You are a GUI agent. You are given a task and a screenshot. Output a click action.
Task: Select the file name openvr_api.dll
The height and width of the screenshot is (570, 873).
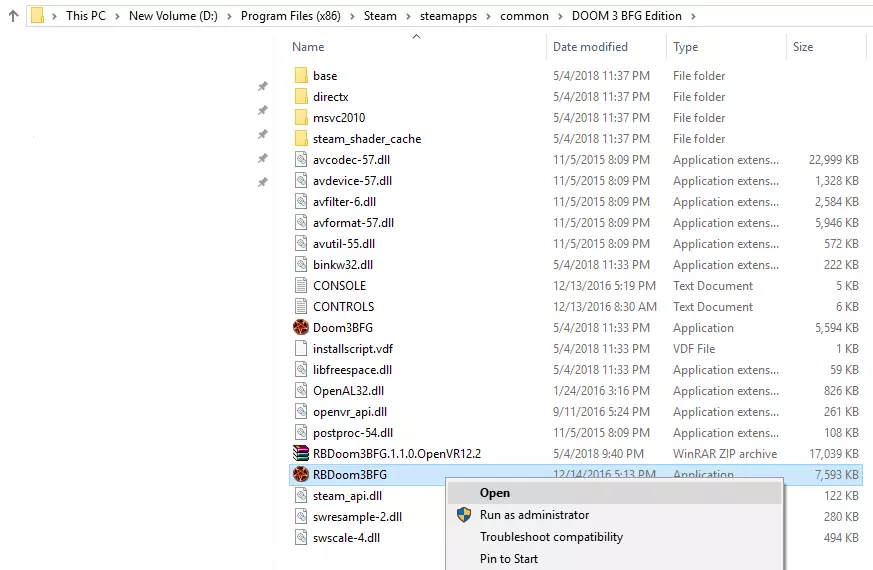[x=350, y=412]
